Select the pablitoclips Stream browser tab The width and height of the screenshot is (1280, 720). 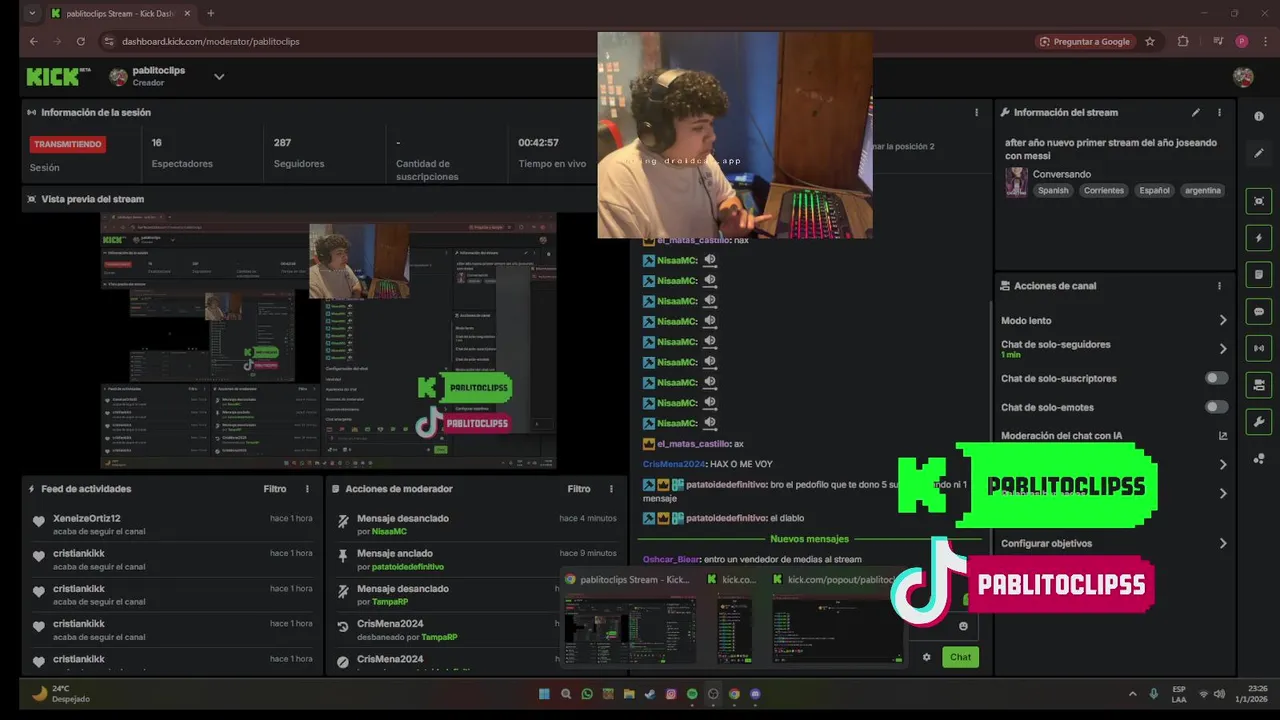120,14
